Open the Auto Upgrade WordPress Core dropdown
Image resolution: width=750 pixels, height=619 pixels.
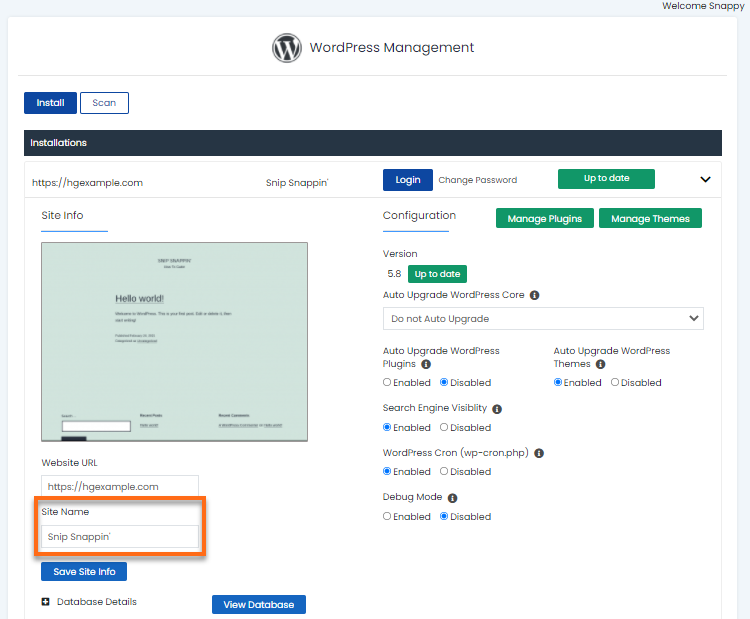pyautogui.click(x=543, y=319)
